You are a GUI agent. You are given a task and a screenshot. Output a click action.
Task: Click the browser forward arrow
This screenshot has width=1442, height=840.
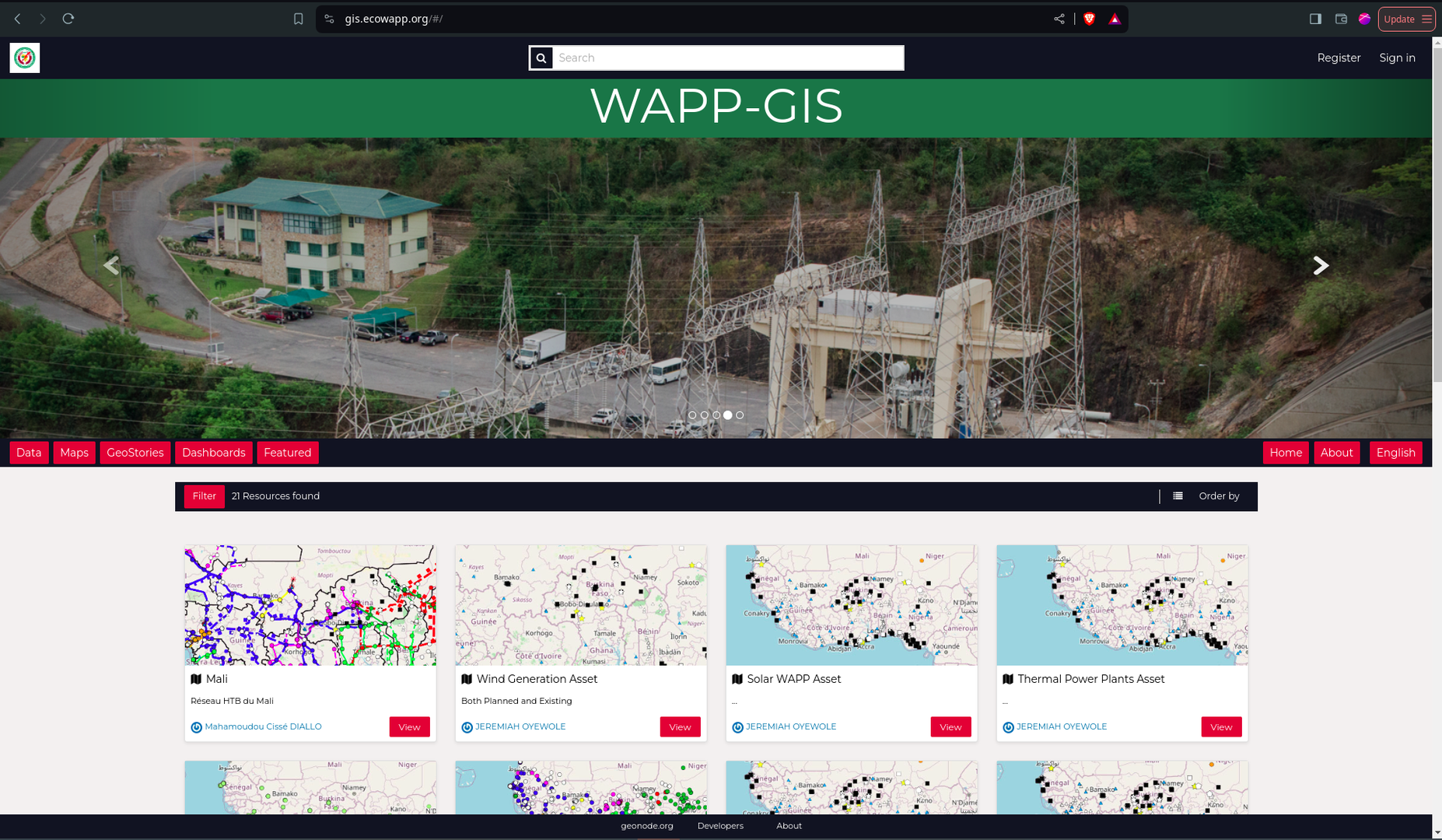[43, 19]
